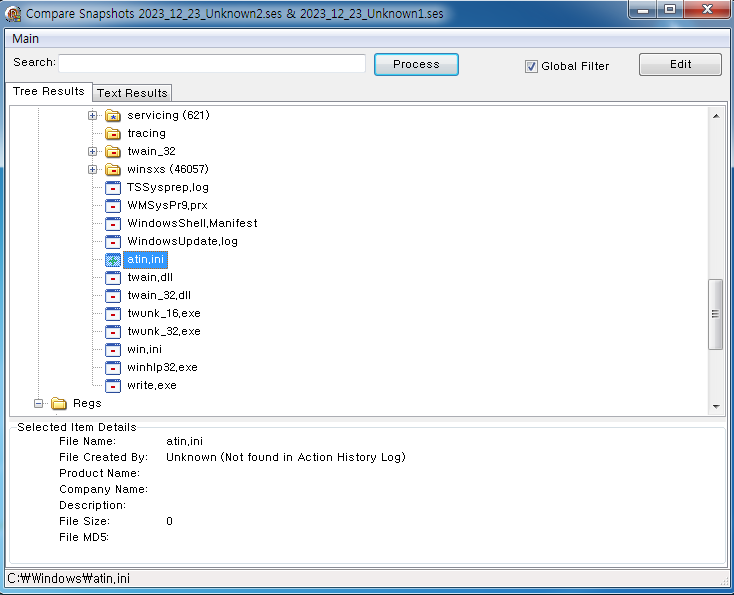Select twain_32.dll in the tree
Screen dimensions: 734x595
coord(159,296)
